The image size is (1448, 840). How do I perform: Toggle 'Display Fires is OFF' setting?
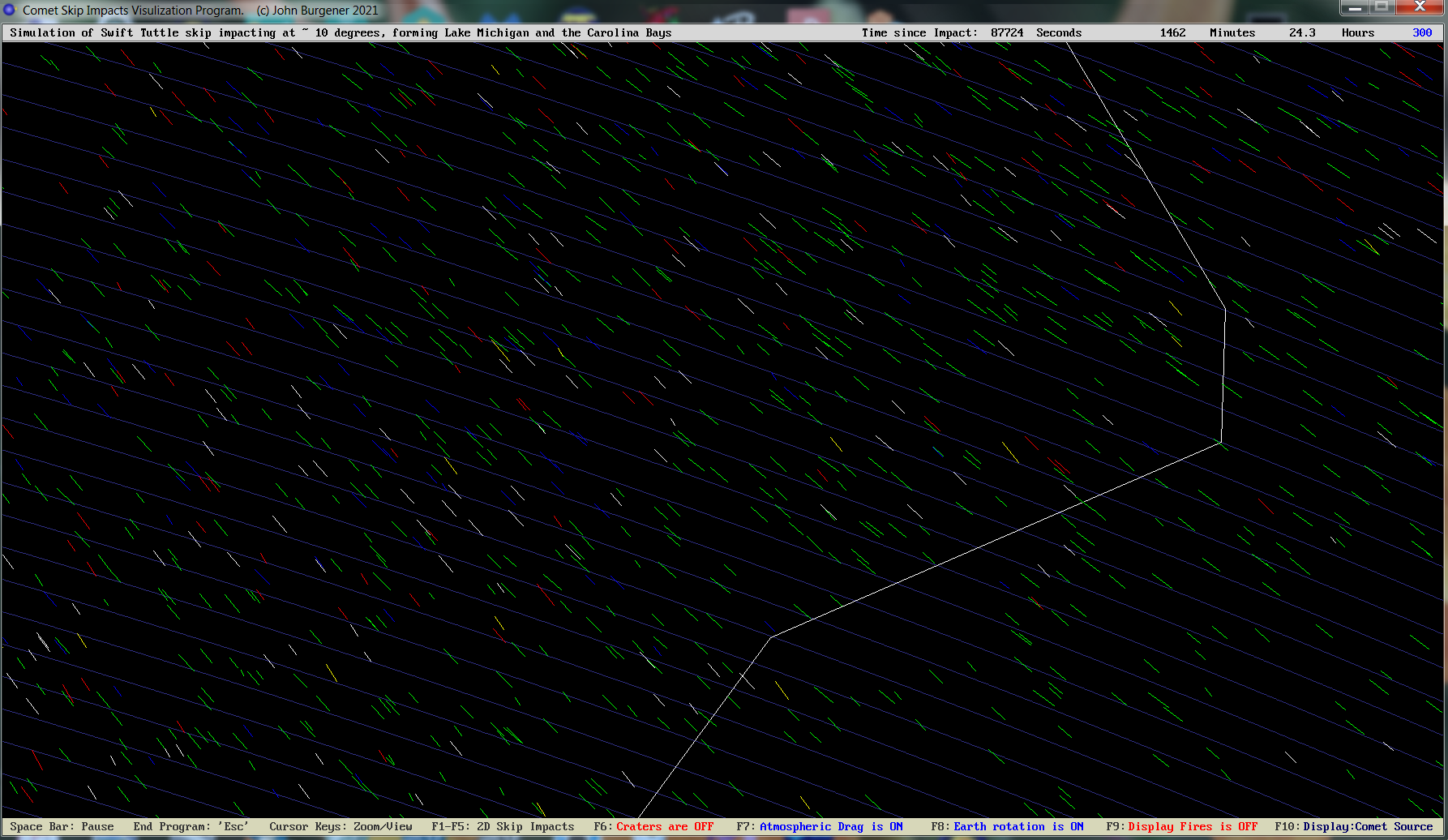[1192, 826]
